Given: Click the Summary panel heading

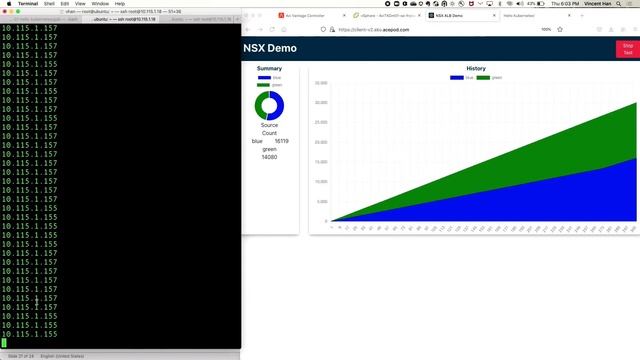Looking at the screenshot, I should point(269,69).
